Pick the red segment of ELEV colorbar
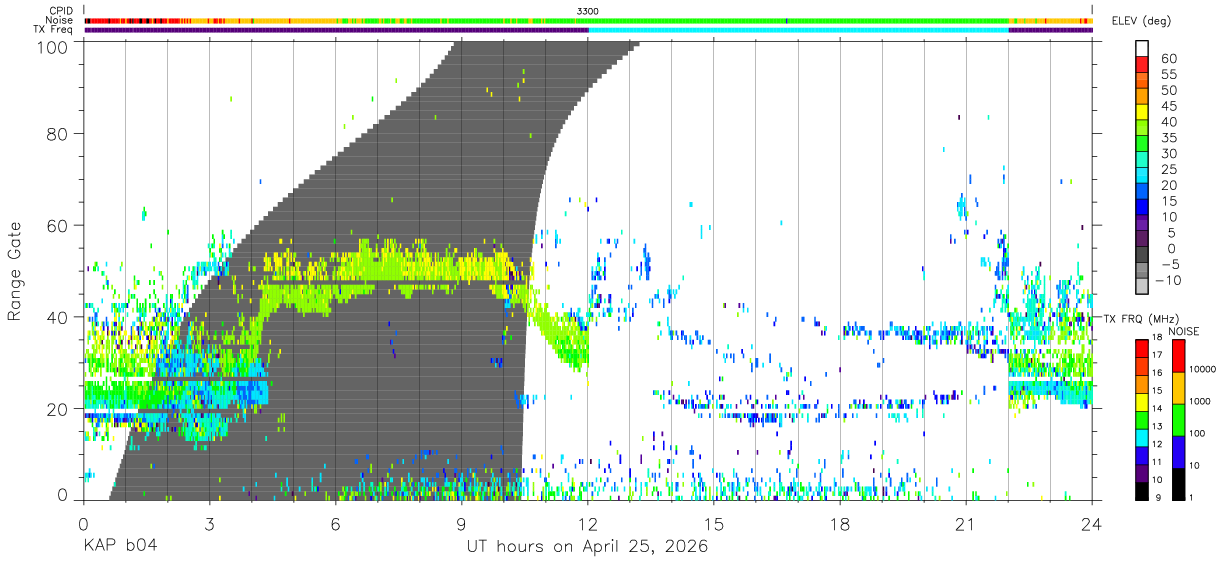The width and height of the screenshot is (1228, 567). click(1142, 63)
